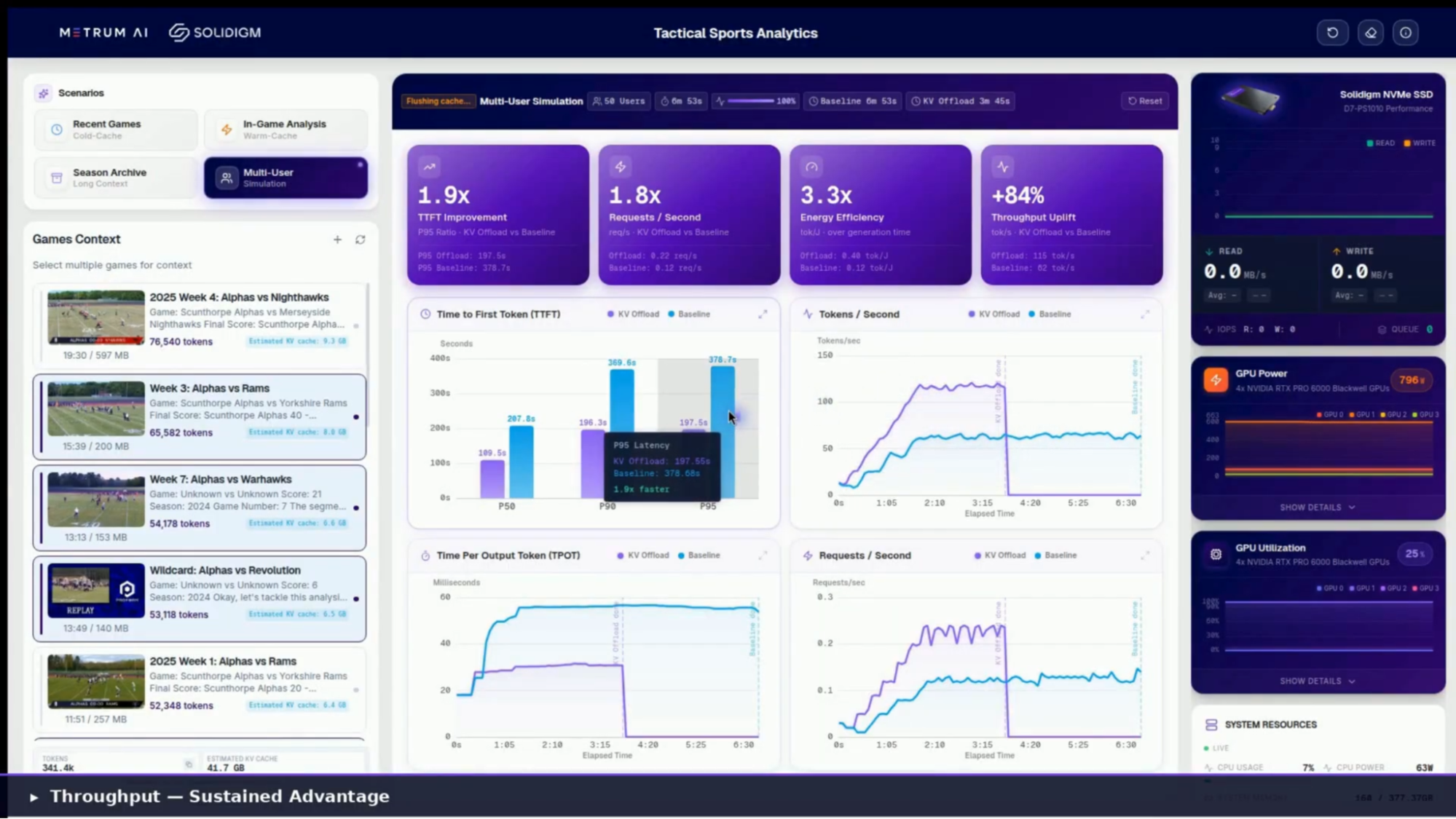Open the info icon in the header
Viewport: 1456px width, 819px height.
1405,33
